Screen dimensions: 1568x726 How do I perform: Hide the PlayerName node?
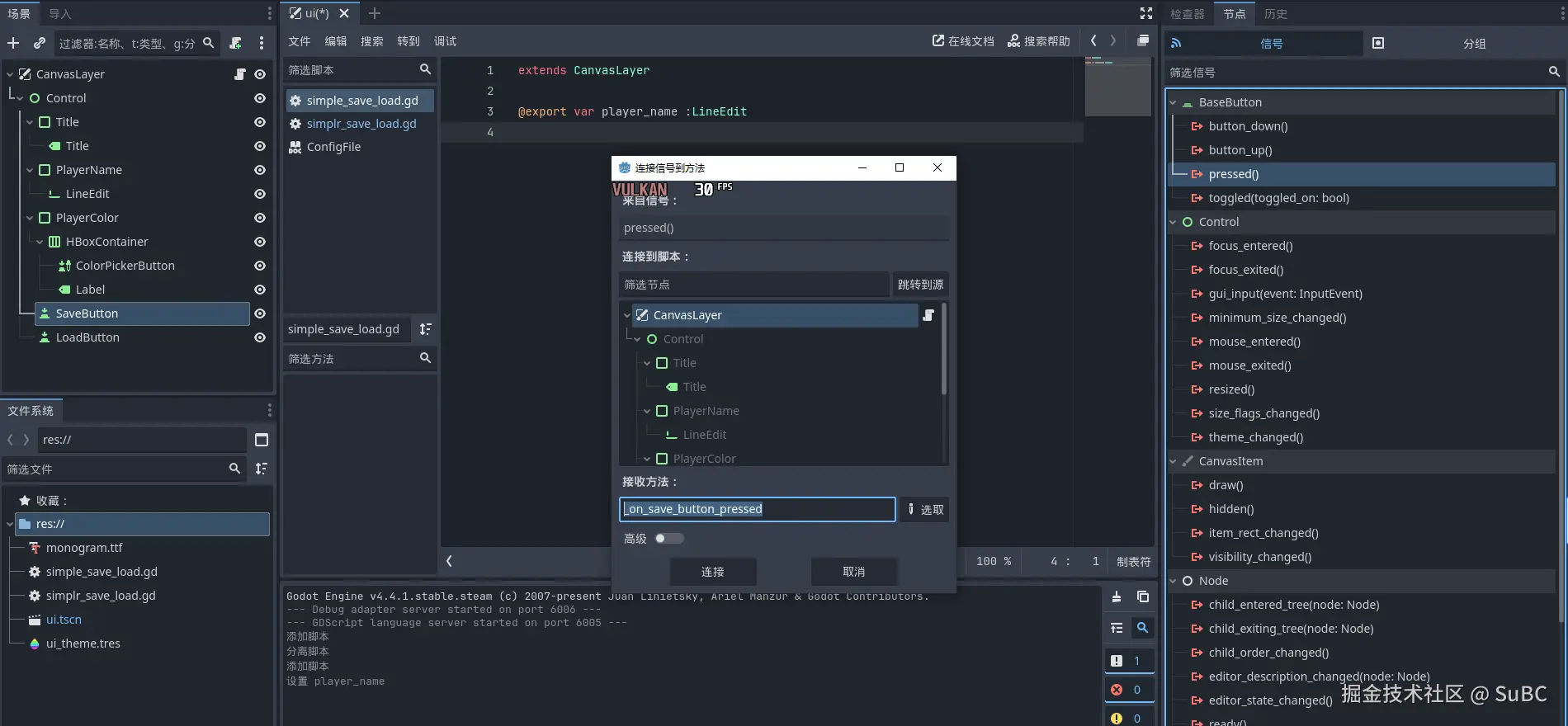click(x=260, y=170)
